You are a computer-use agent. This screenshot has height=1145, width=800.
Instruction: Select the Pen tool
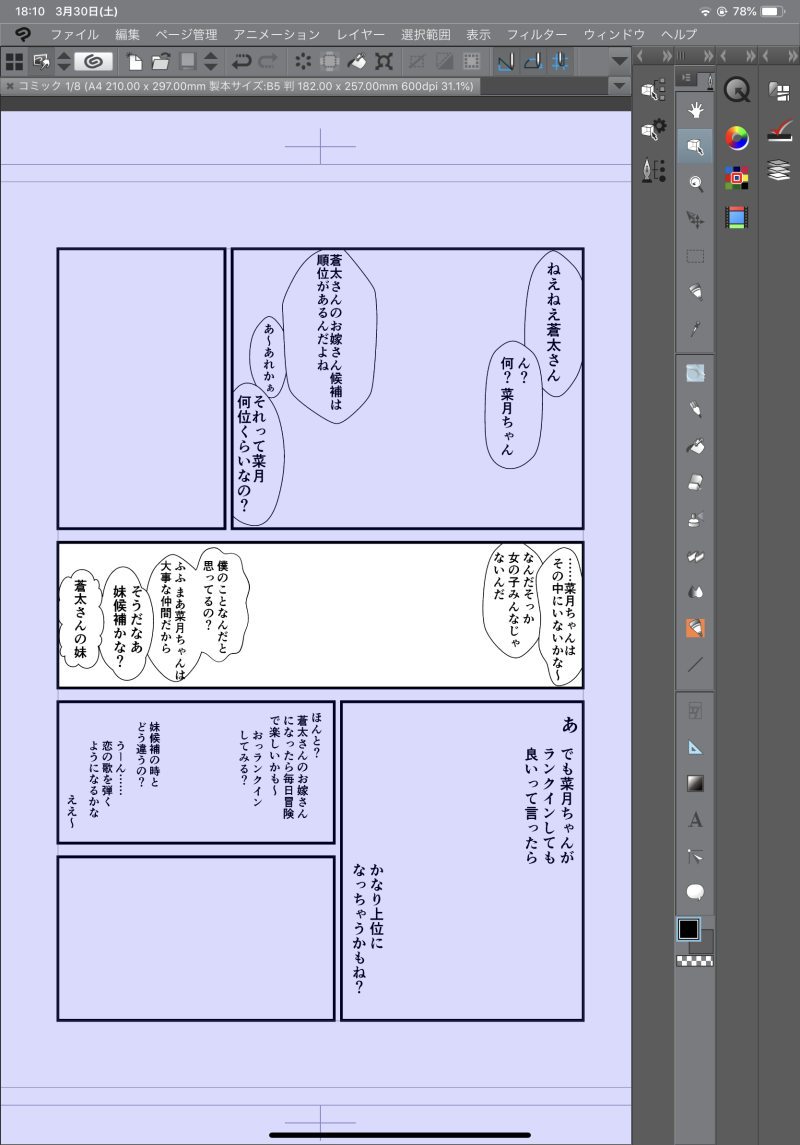pyautogui.click(x=696, y=373)
